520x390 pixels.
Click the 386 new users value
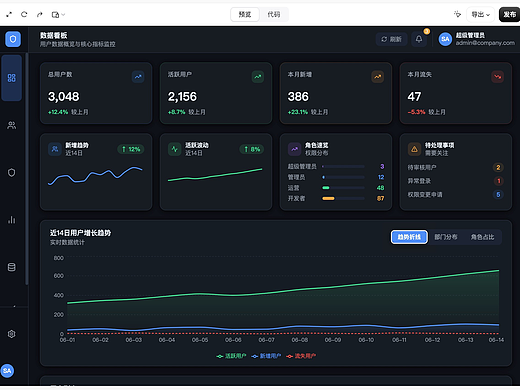[298, 97]
